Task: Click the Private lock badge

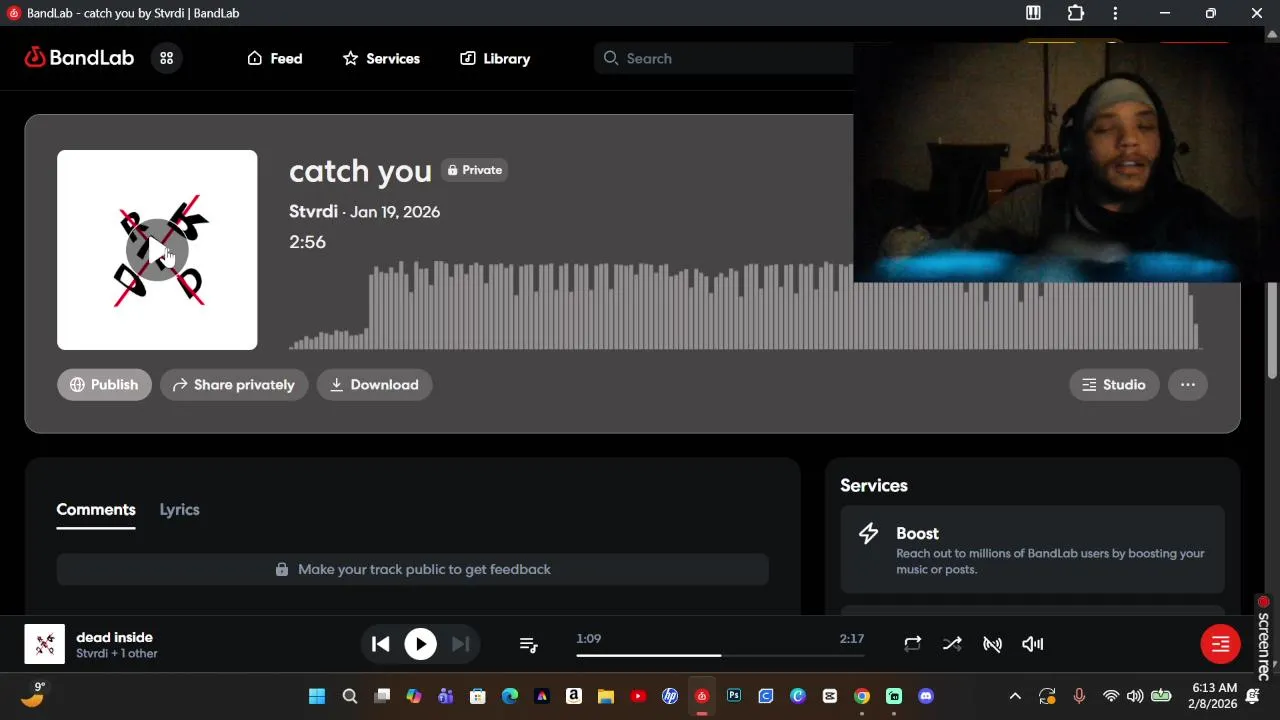Action: click(474, 170)
